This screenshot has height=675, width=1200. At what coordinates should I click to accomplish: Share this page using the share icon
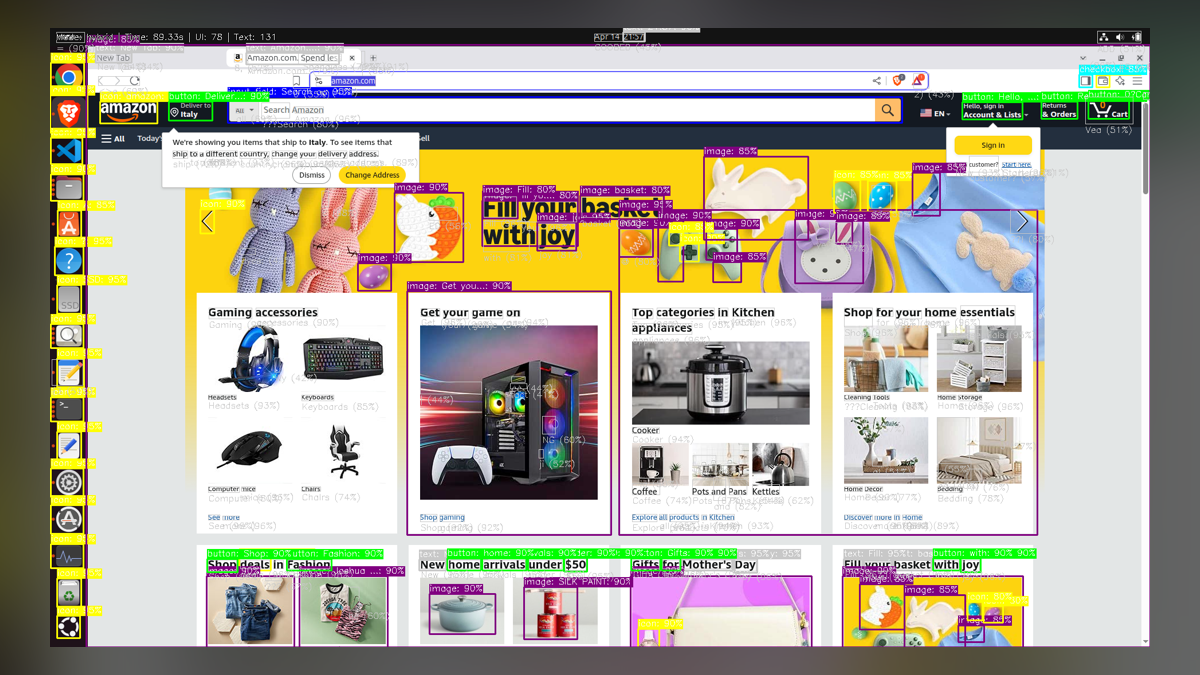[x=877, y=81]
